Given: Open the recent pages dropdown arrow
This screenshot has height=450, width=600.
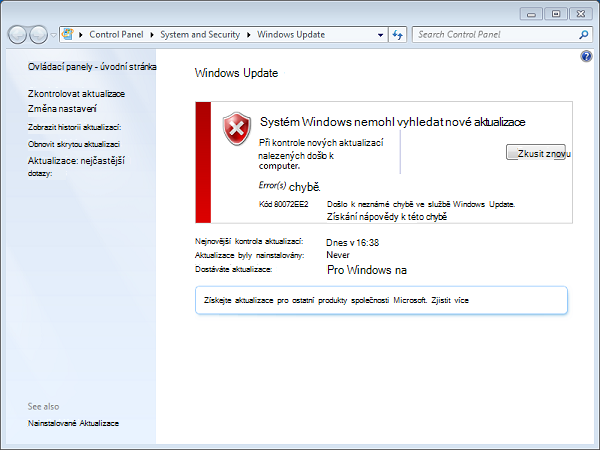Looking at the screenshot, I should 54,35.
